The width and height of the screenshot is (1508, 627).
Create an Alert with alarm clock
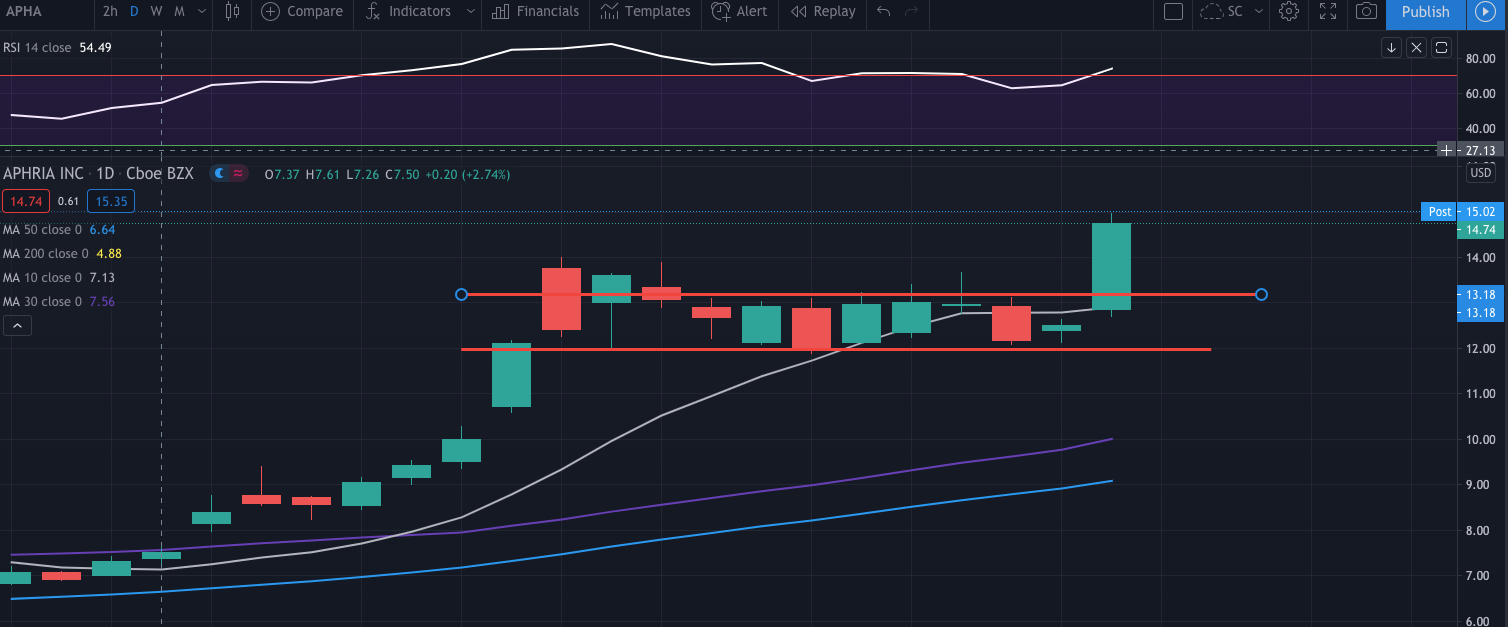720,12
